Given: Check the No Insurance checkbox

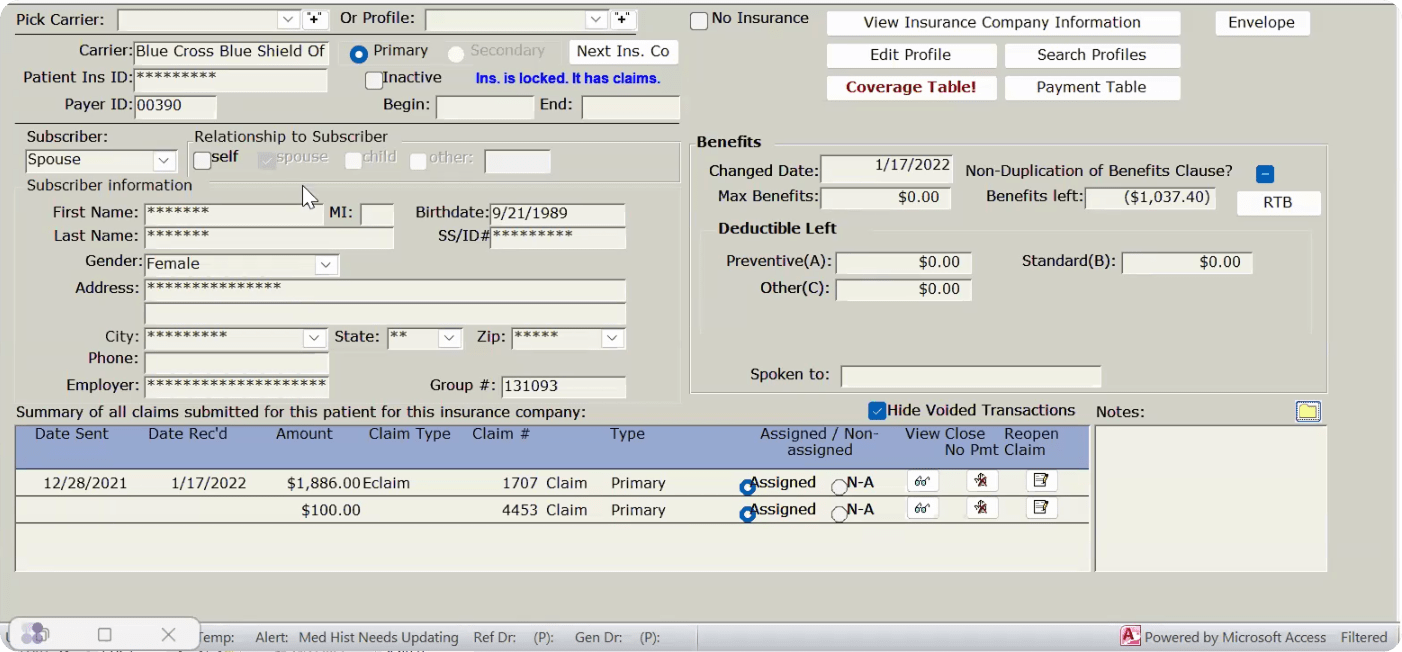Looking at the screenshot, I should point(699,21).
